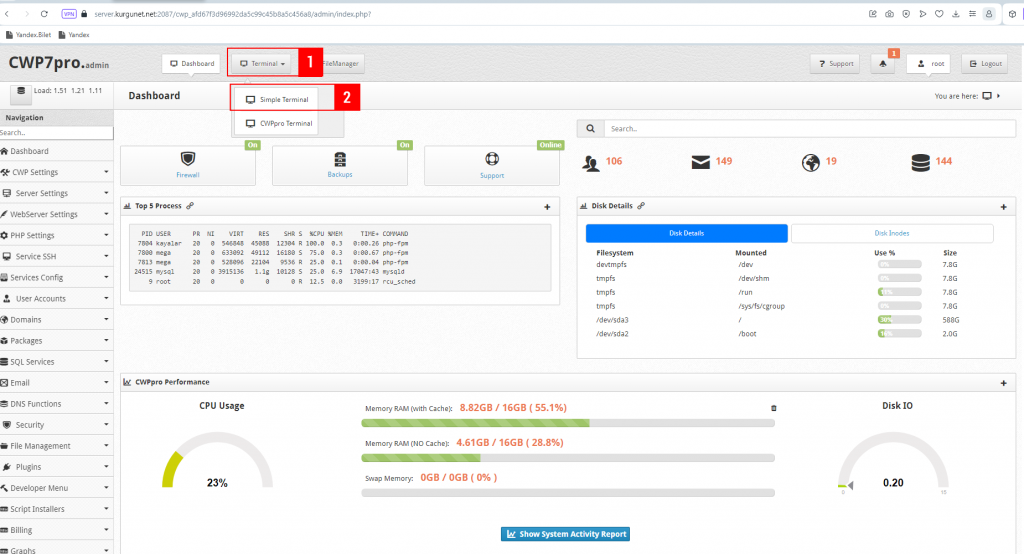Screen dimensions: 1024x554
Task: Open Dashboard in sidebar navigation
Action: [x=56, y=151]
